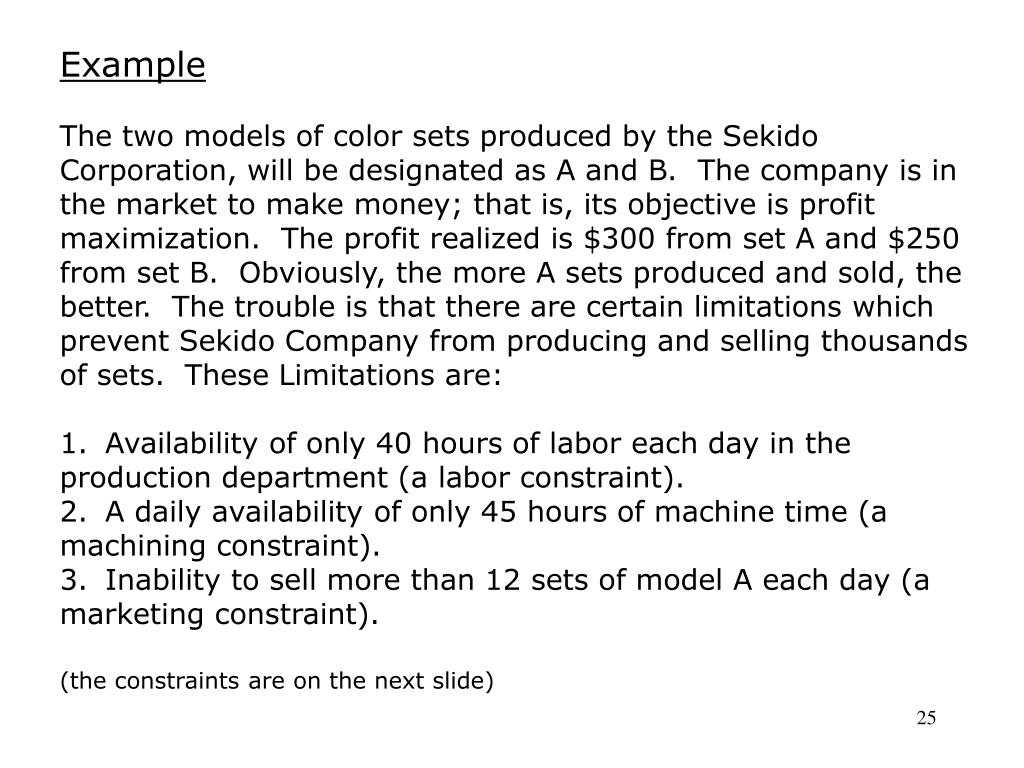Select the list number "1." marker
Viewport: 1024px width, 768px height.
click(72, 443)
